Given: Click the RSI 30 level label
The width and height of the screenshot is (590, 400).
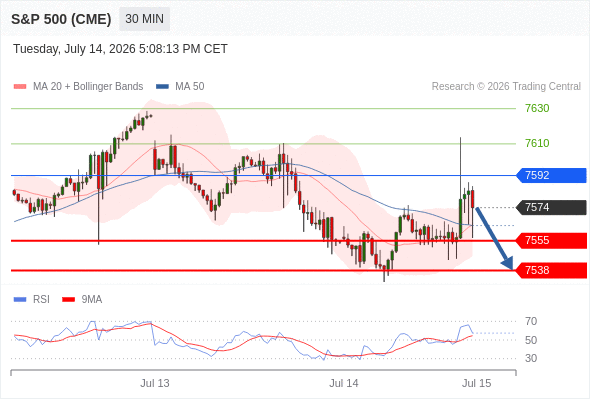Looking at the screenshot, I should 531,358.
